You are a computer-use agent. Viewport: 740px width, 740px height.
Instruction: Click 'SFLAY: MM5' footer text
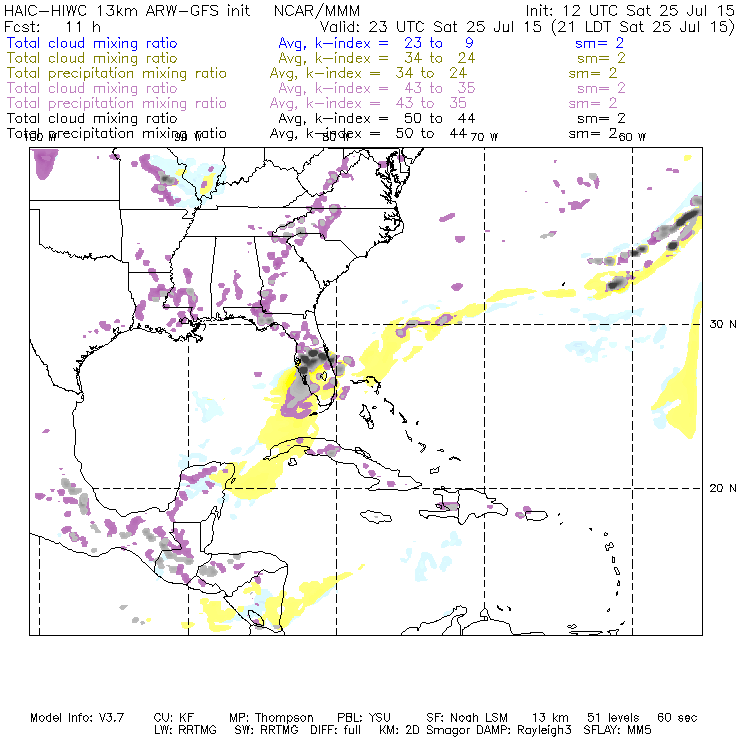[x=617, y=730]
